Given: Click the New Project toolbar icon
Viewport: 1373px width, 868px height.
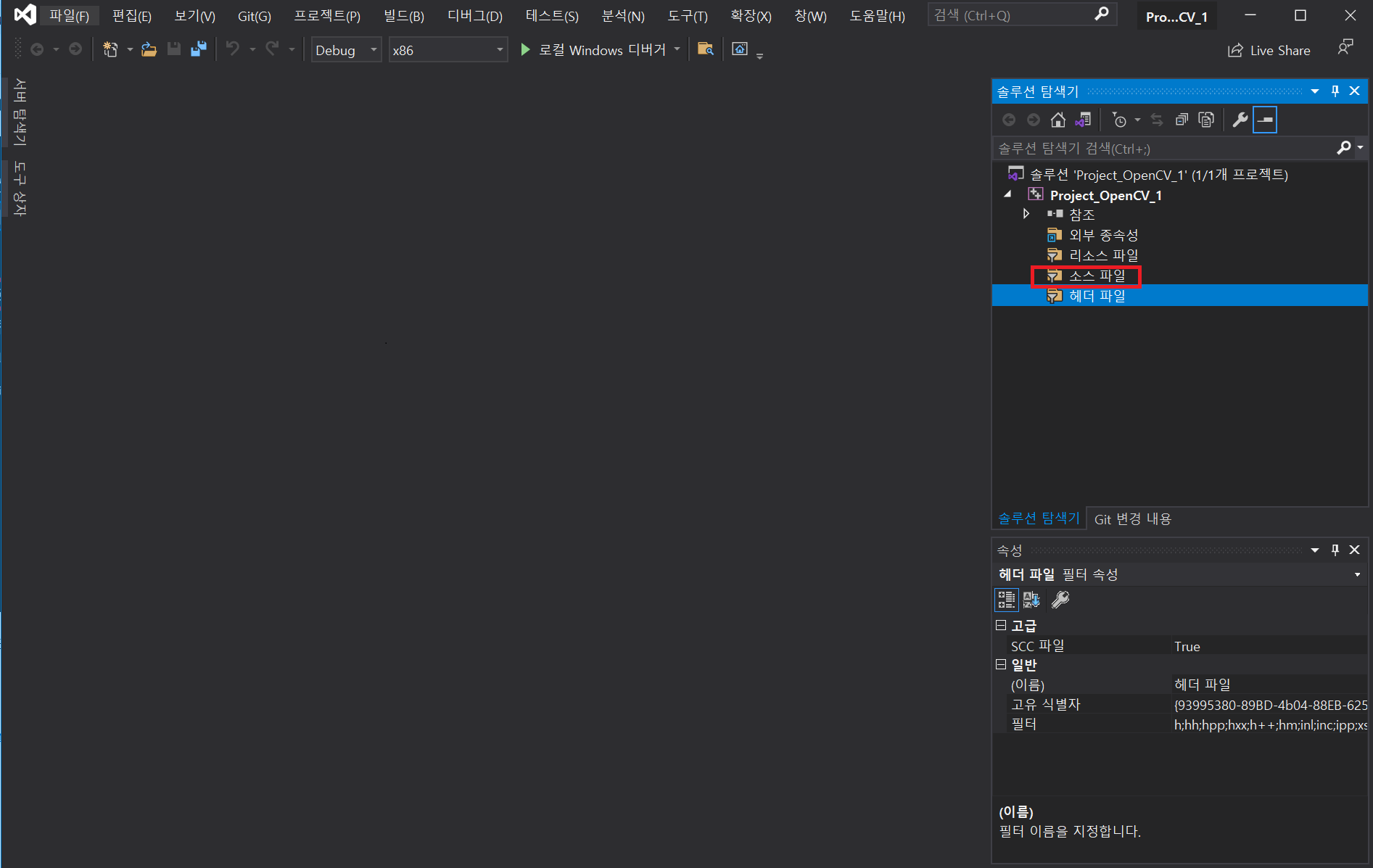Looking at the screenshot, I should pyautogui.click(x=110, y=49).
